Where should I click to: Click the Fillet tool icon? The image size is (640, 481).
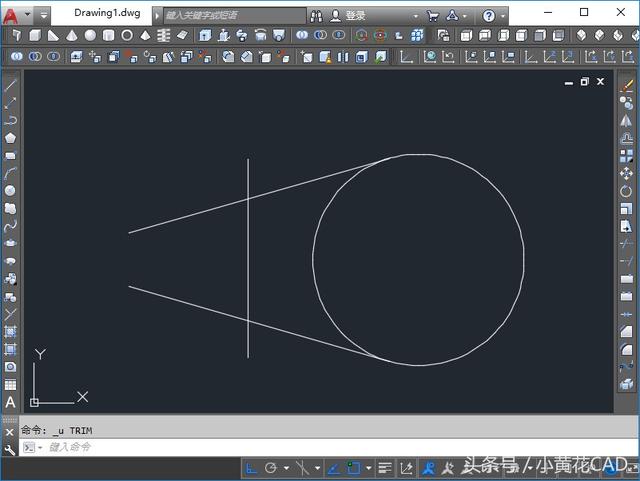point(627,349)
